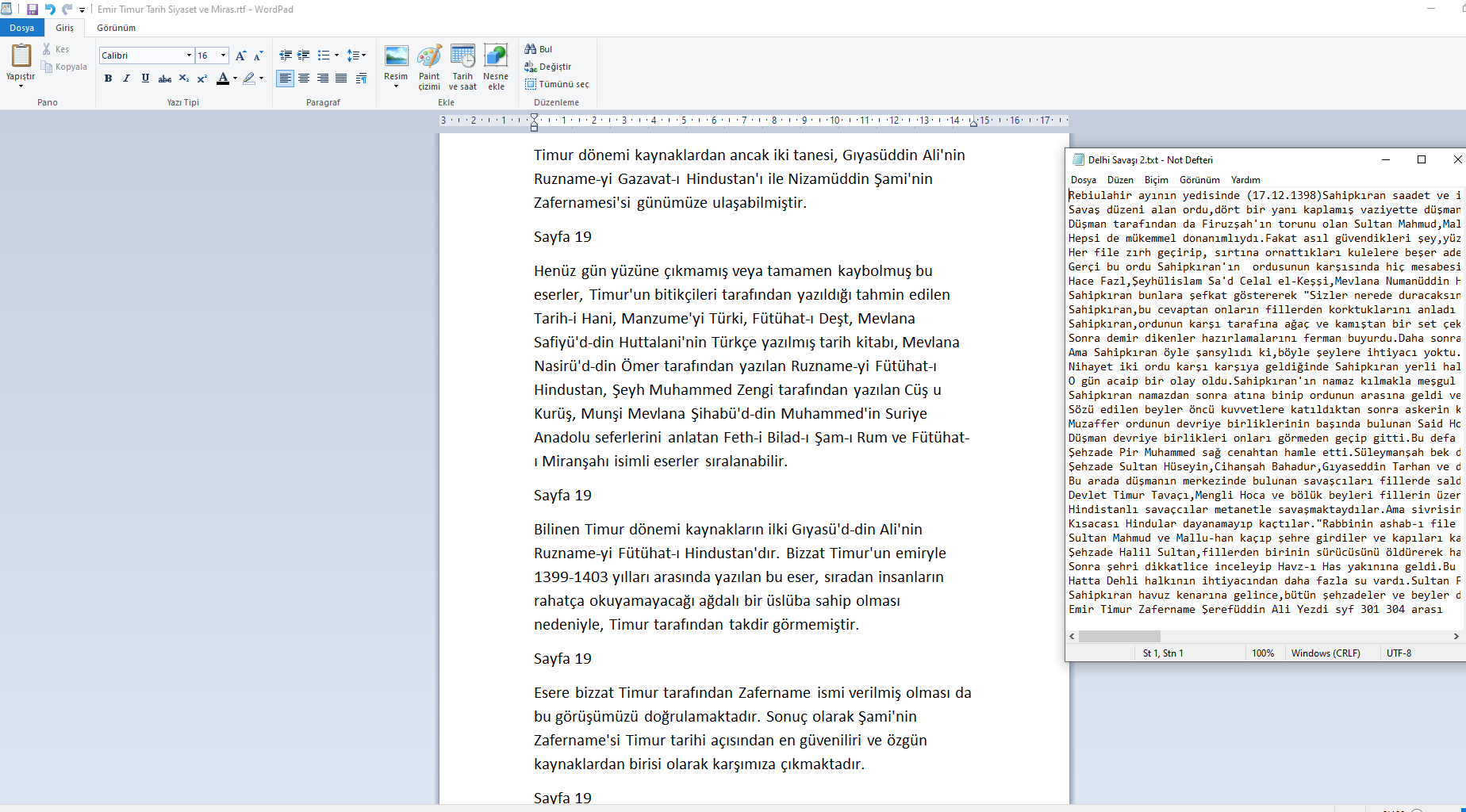
Task: Start a bulleted list
Action: tap(323, 56)
